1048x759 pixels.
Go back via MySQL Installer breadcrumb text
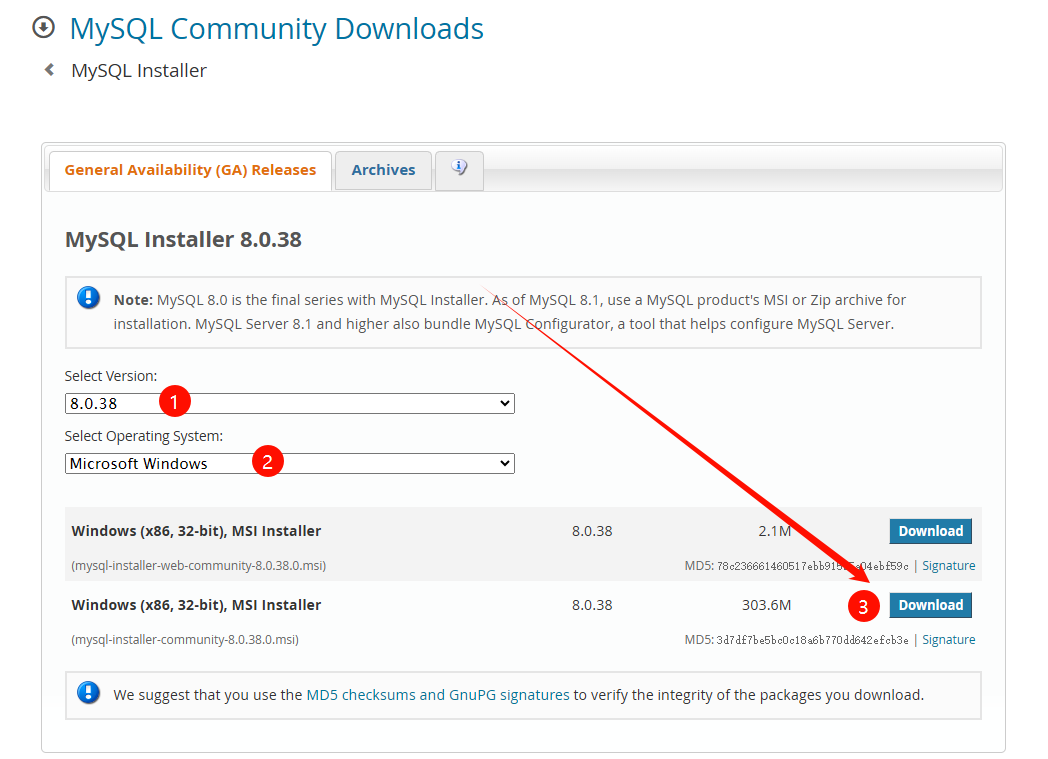139,70
